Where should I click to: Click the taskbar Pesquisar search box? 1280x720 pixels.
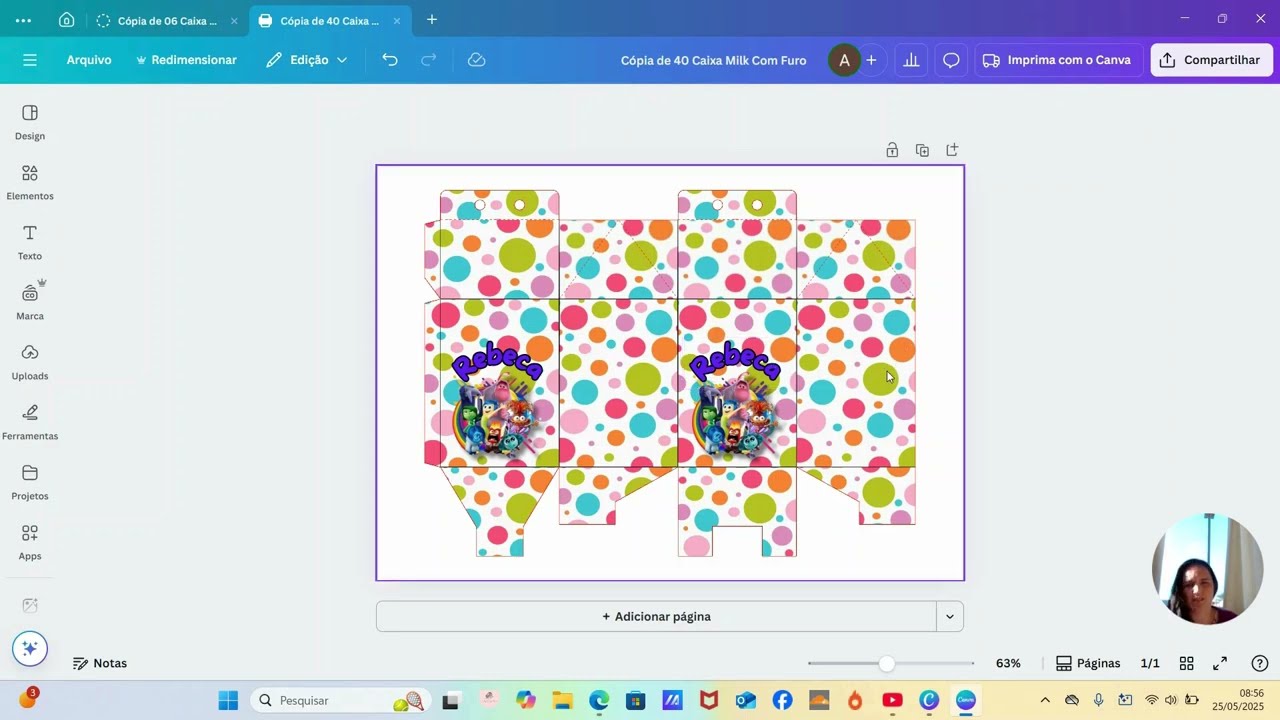click(340, 700)
